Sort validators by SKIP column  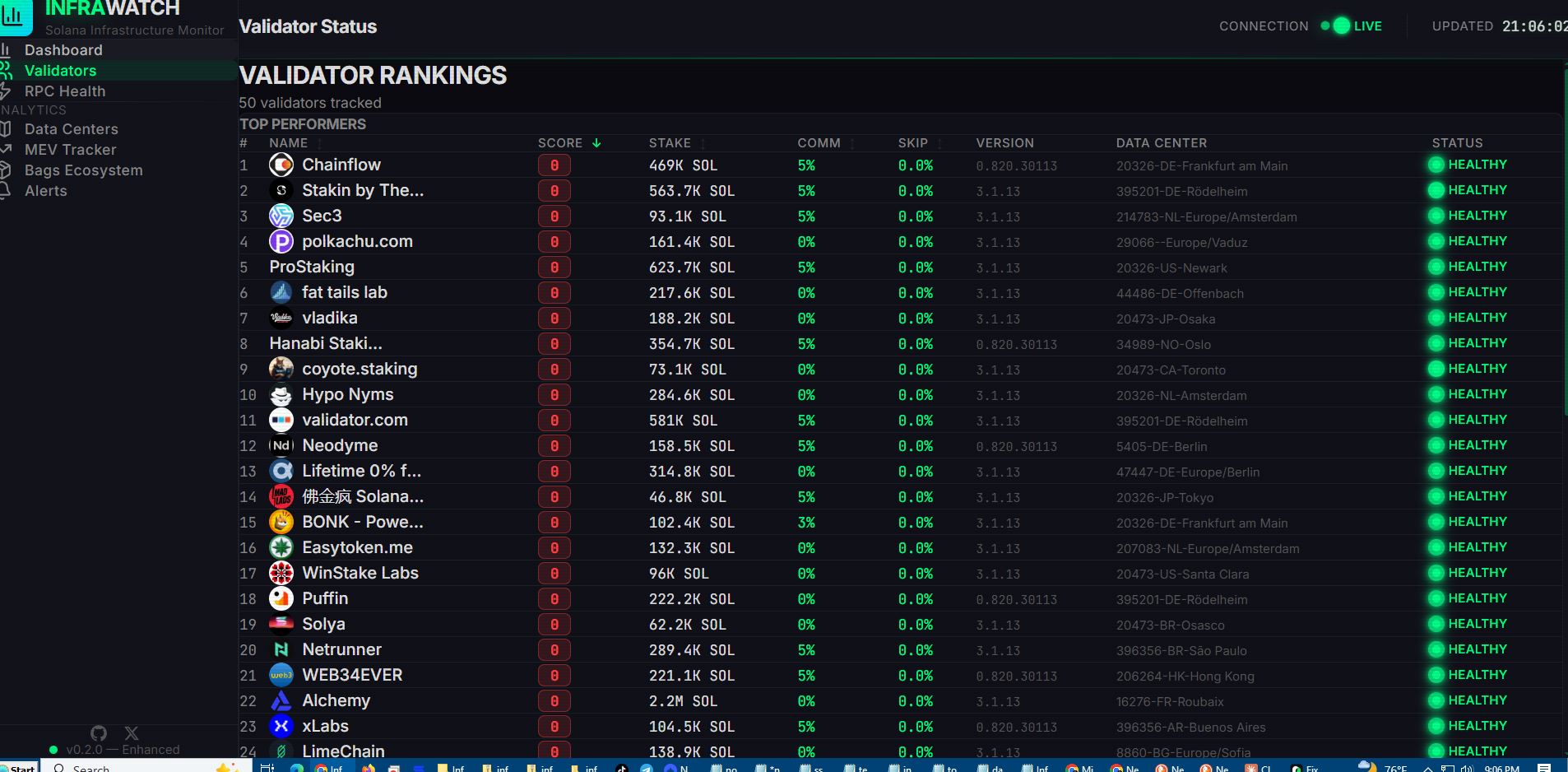click(919, 143)
